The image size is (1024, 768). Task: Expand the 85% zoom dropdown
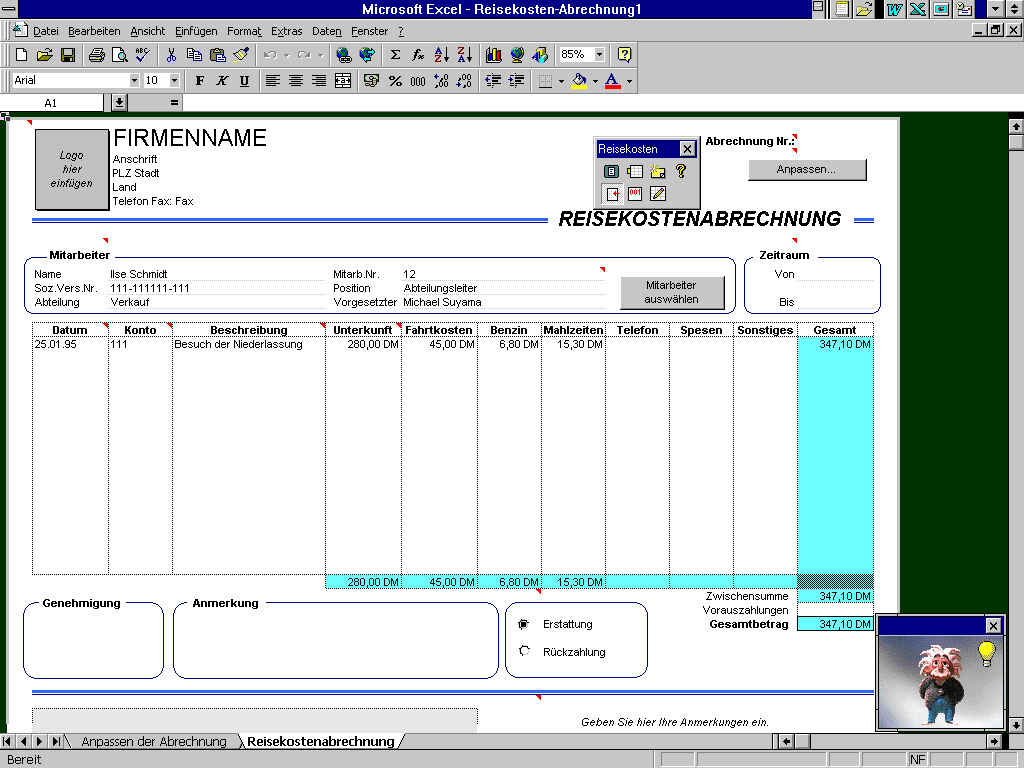[x=599, y=55]
